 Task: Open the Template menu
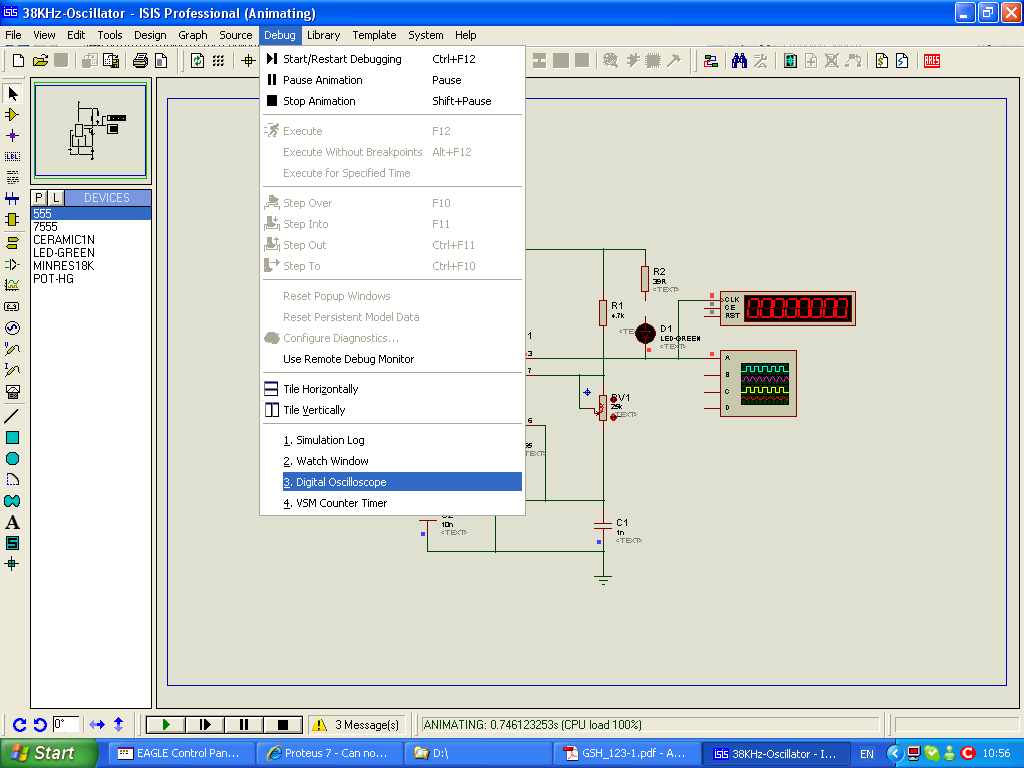(374, 35)
